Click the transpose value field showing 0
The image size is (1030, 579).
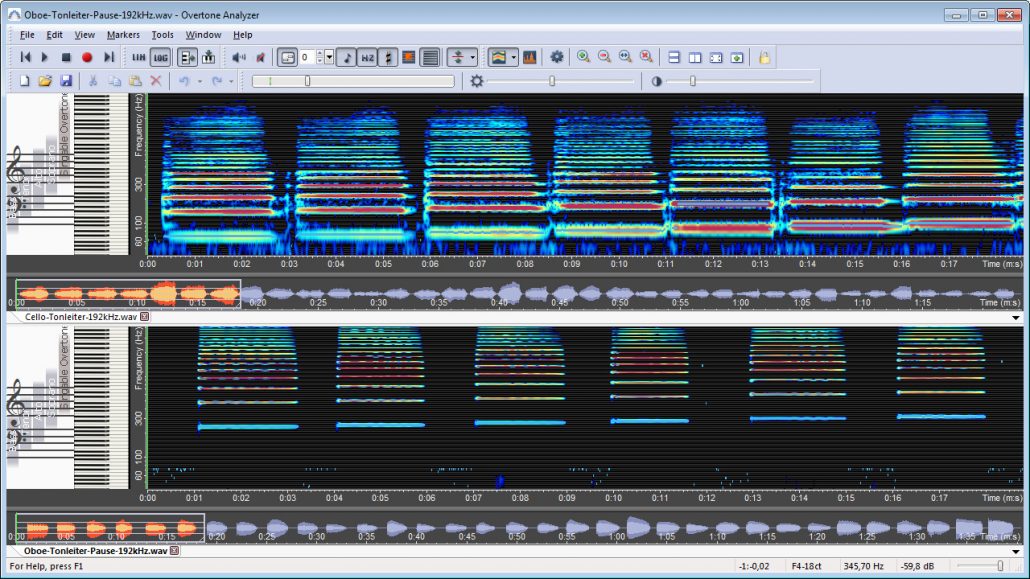307,57
